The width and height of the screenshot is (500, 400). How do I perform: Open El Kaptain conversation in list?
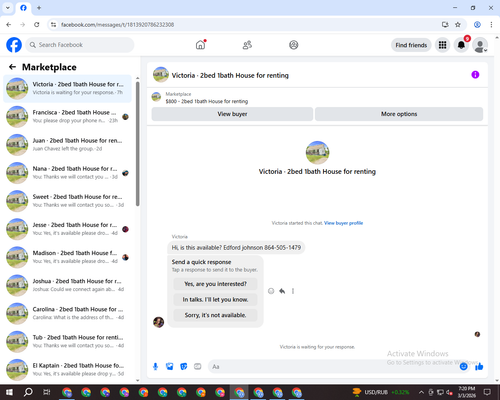67,370
